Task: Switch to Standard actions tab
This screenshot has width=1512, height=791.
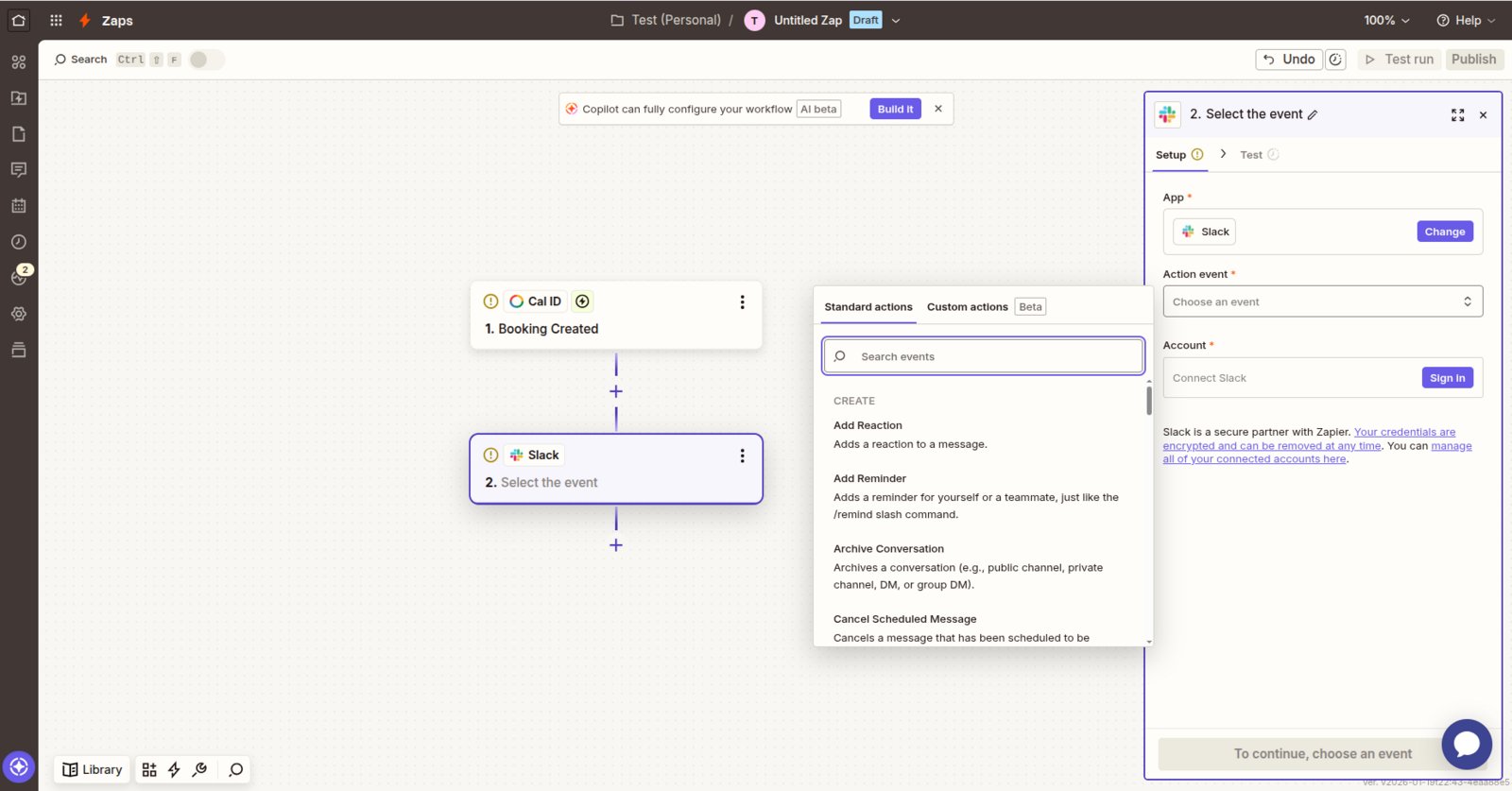Action: (868, 307)
